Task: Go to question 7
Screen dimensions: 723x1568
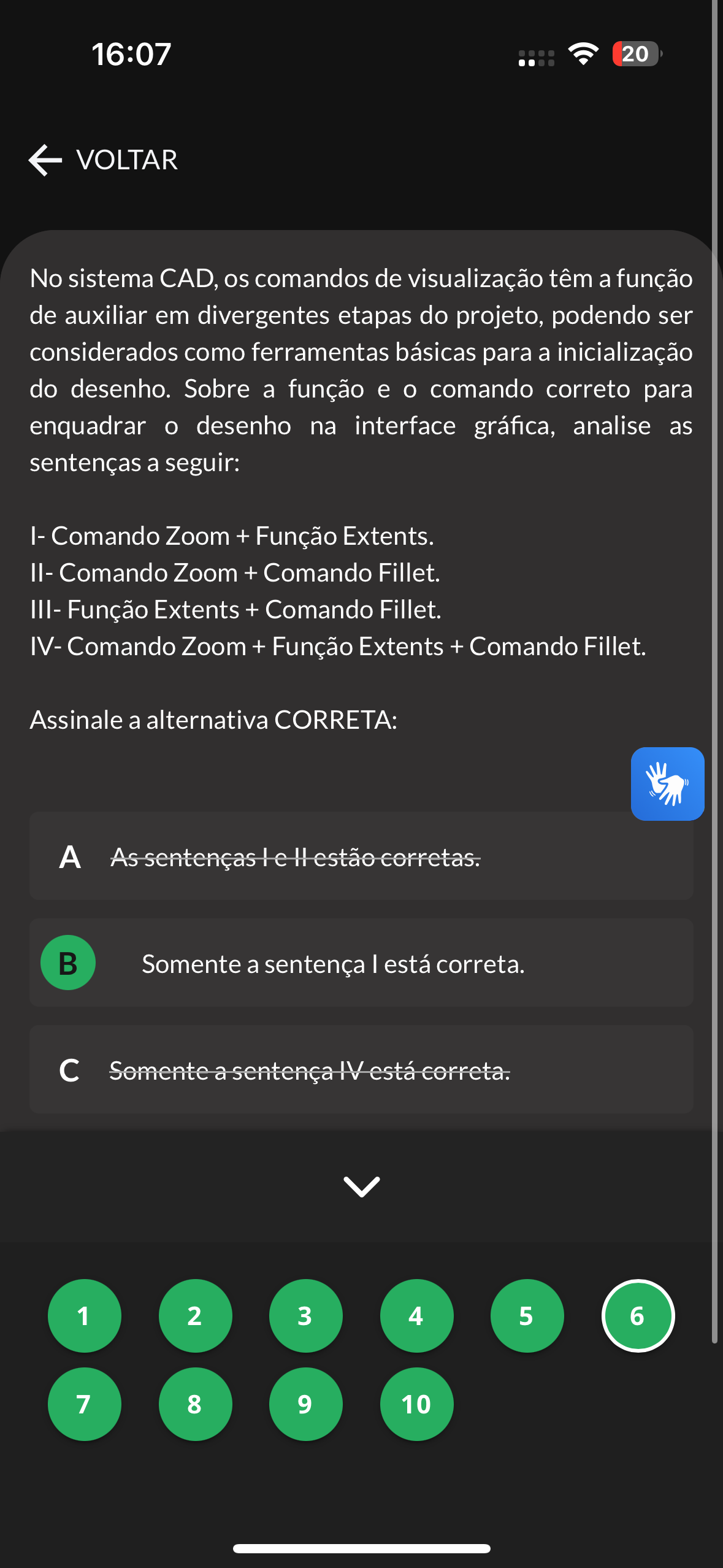Action: click(85, 1404)
